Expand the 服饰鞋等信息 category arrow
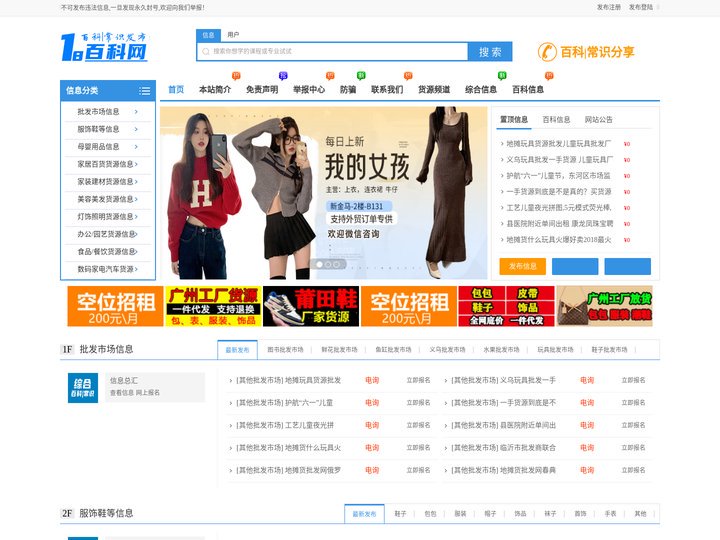The image size is (720, 540). (x=136, y=129)
